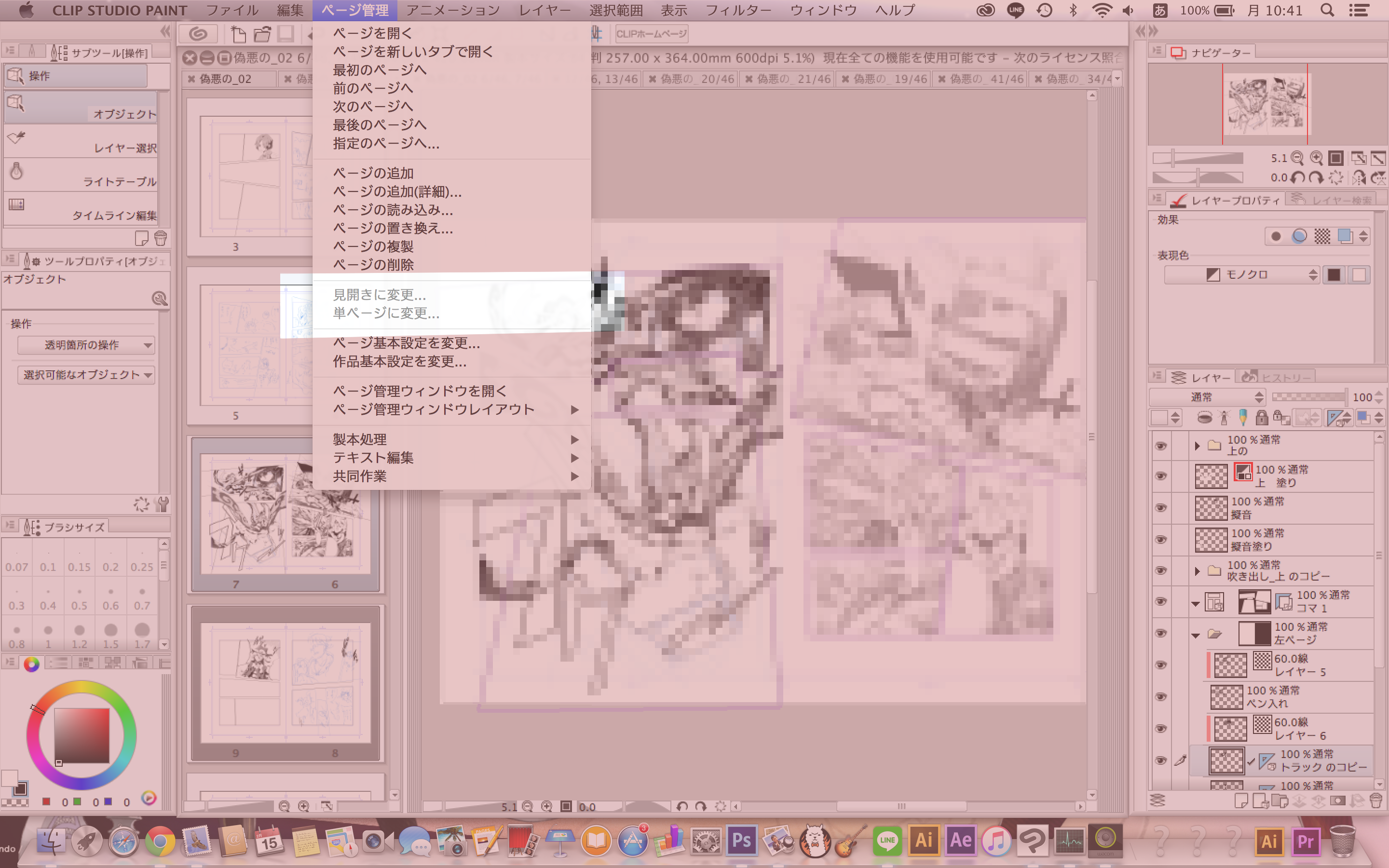The width and height of the screenshot is (1389, 868).
Task: Open the モノクロ expression color dropdown
Action: click(x=1242, y=275)
